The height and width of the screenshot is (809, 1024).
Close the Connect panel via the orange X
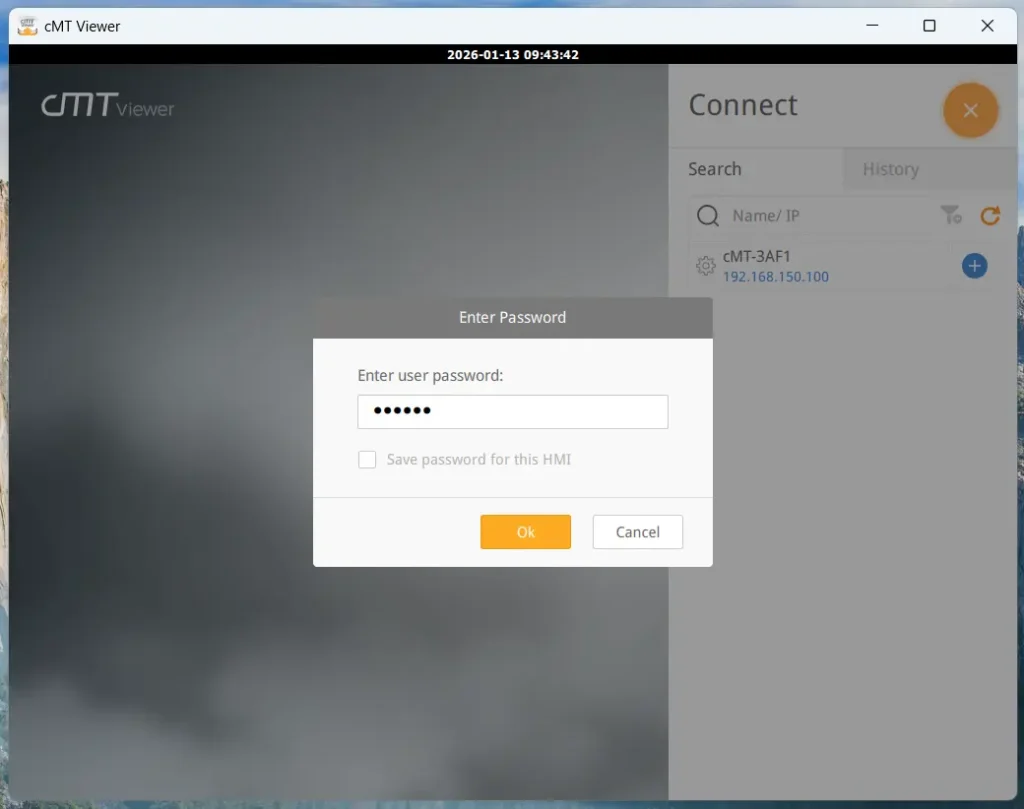tap(970, 110)
